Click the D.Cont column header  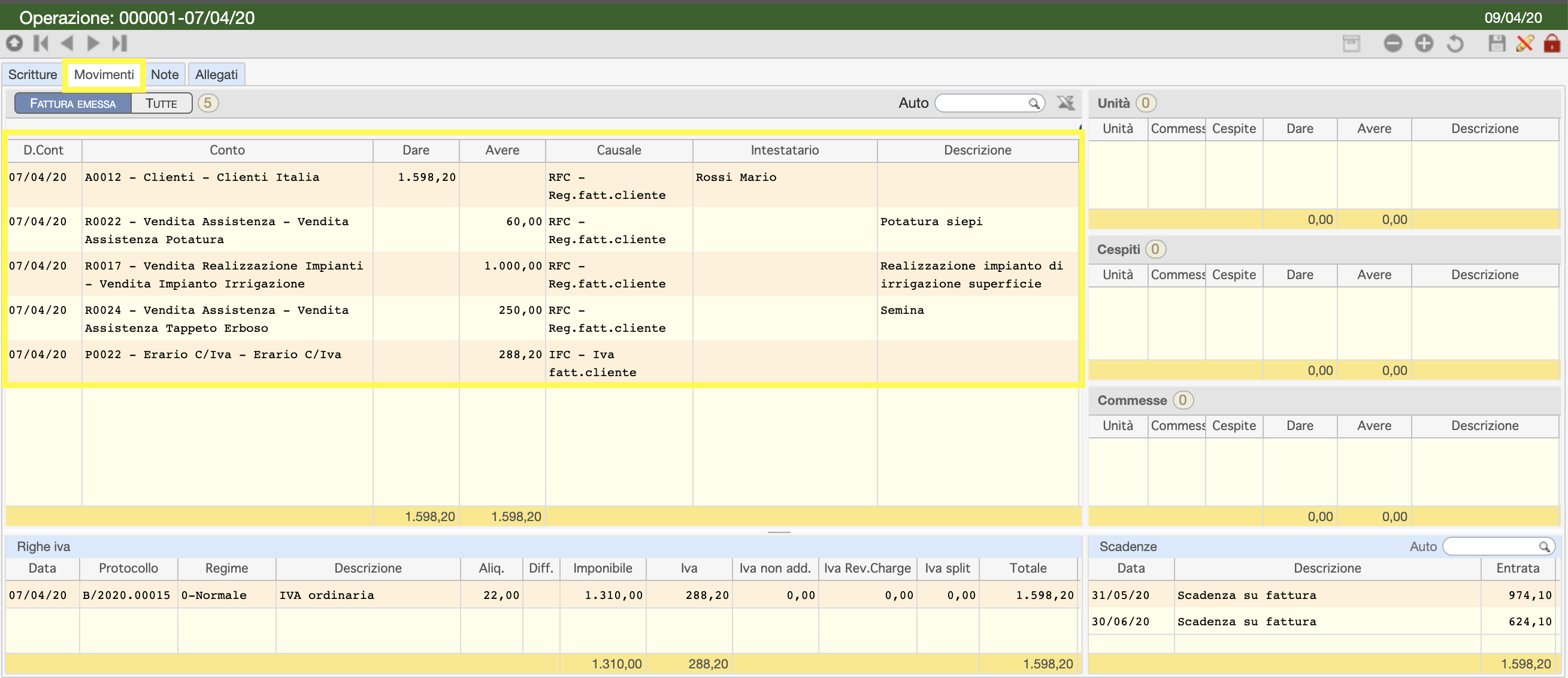pos(43,150)
